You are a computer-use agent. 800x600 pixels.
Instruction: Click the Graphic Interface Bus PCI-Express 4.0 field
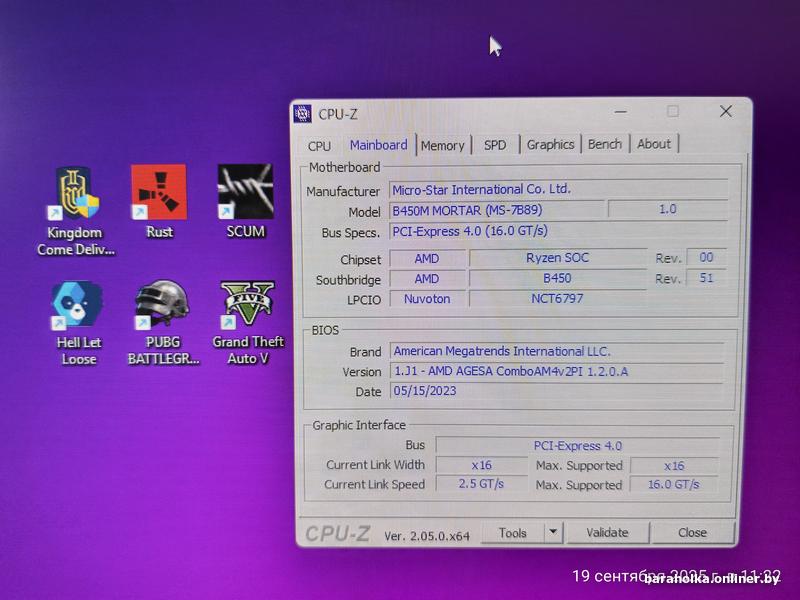click(578, 445)
